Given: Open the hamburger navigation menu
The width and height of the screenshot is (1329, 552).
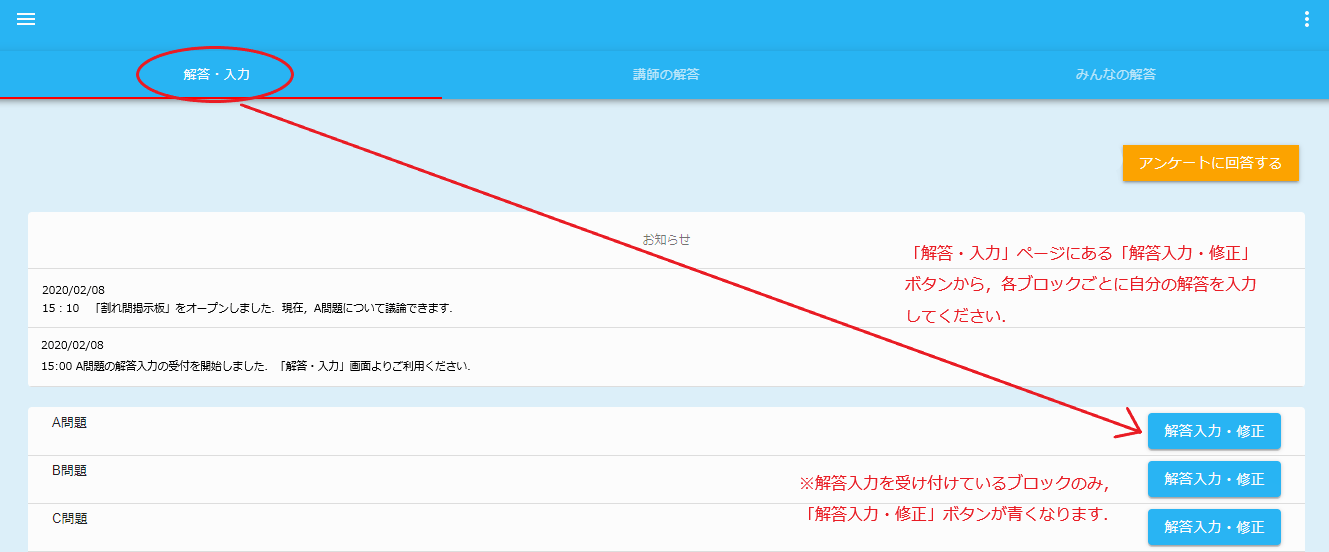Looking at the screenshot, I should [26, 19].
